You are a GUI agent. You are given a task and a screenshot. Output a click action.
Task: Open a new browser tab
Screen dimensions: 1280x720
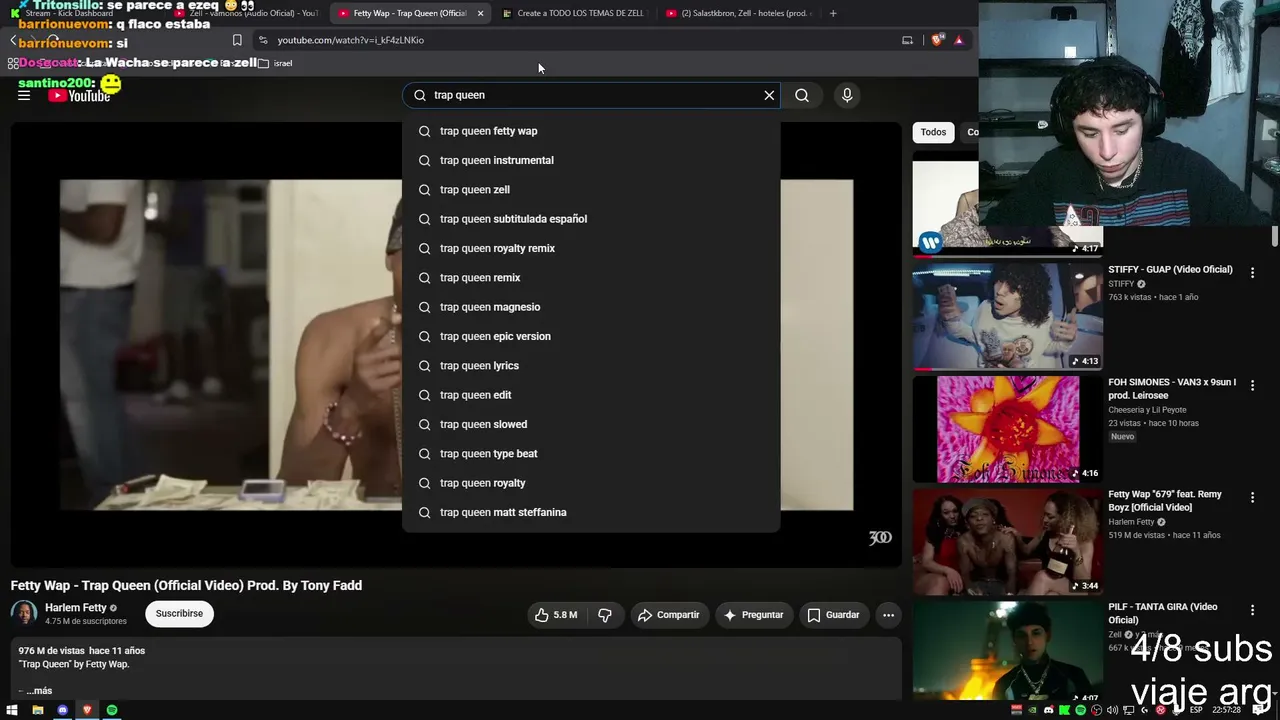click(x=833, y=13)
